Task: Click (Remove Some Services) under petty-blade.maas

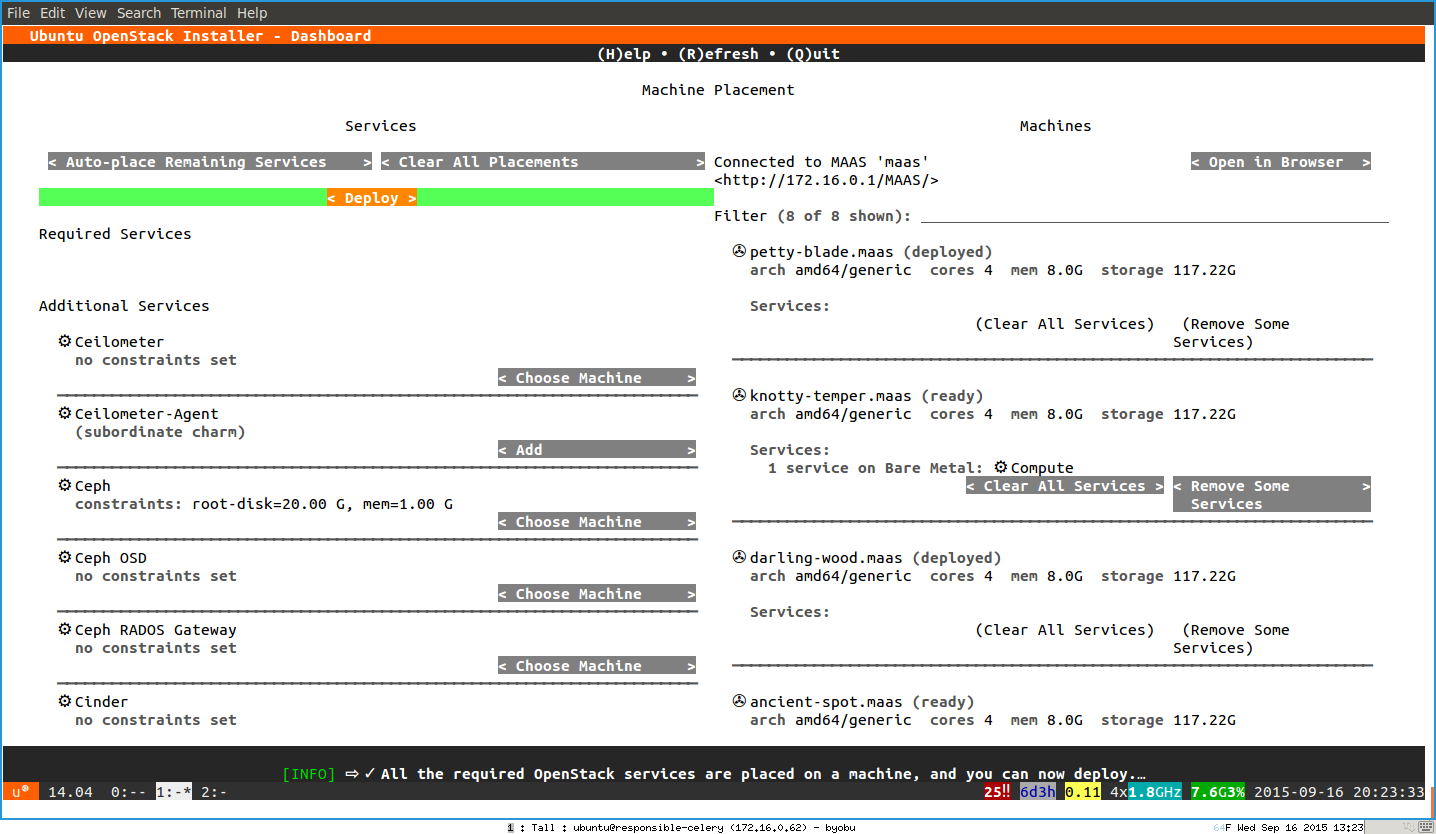Action: pyautogui.click(x=1232, y=333)
